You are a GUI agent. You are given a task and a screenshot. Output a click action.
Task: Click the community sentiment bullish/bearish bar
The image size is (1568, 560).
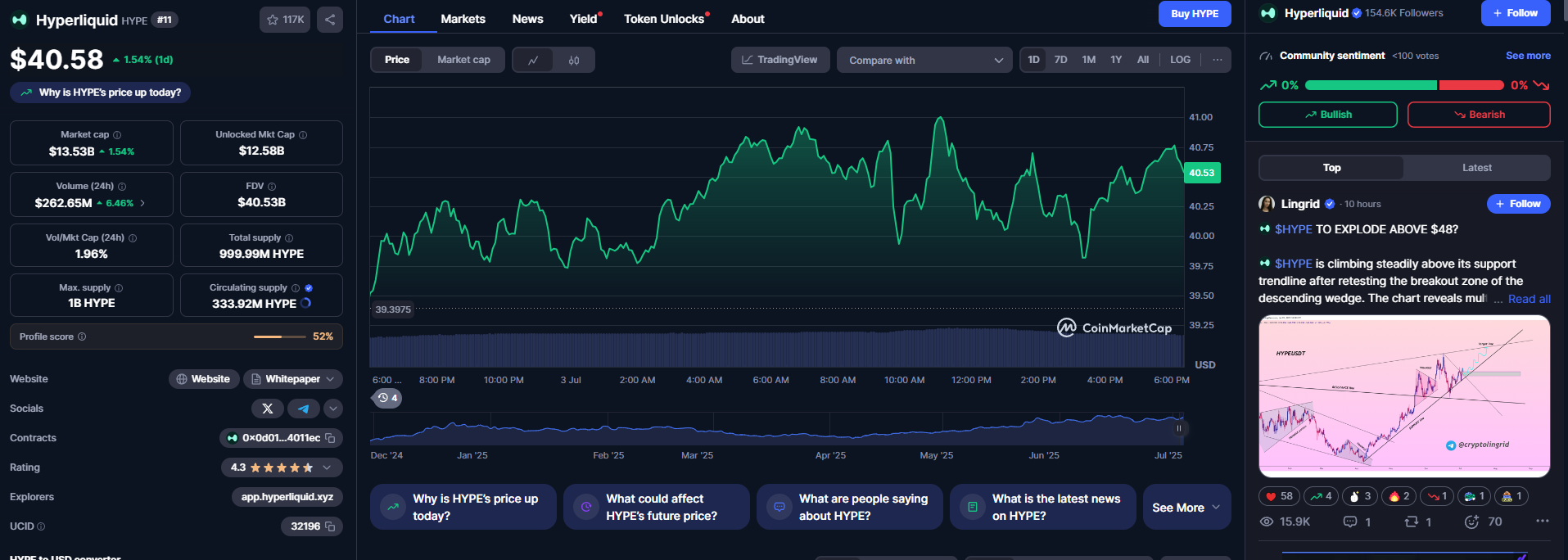tap(1404, 85)
